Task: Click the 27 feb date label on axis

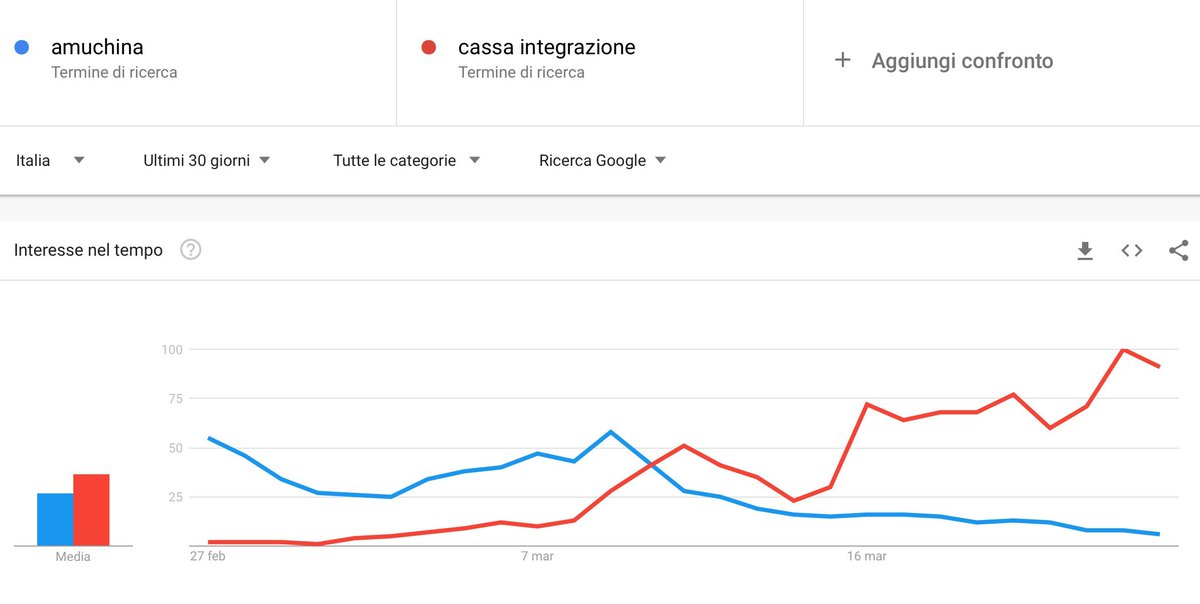Action: click(x=208, y=557)
